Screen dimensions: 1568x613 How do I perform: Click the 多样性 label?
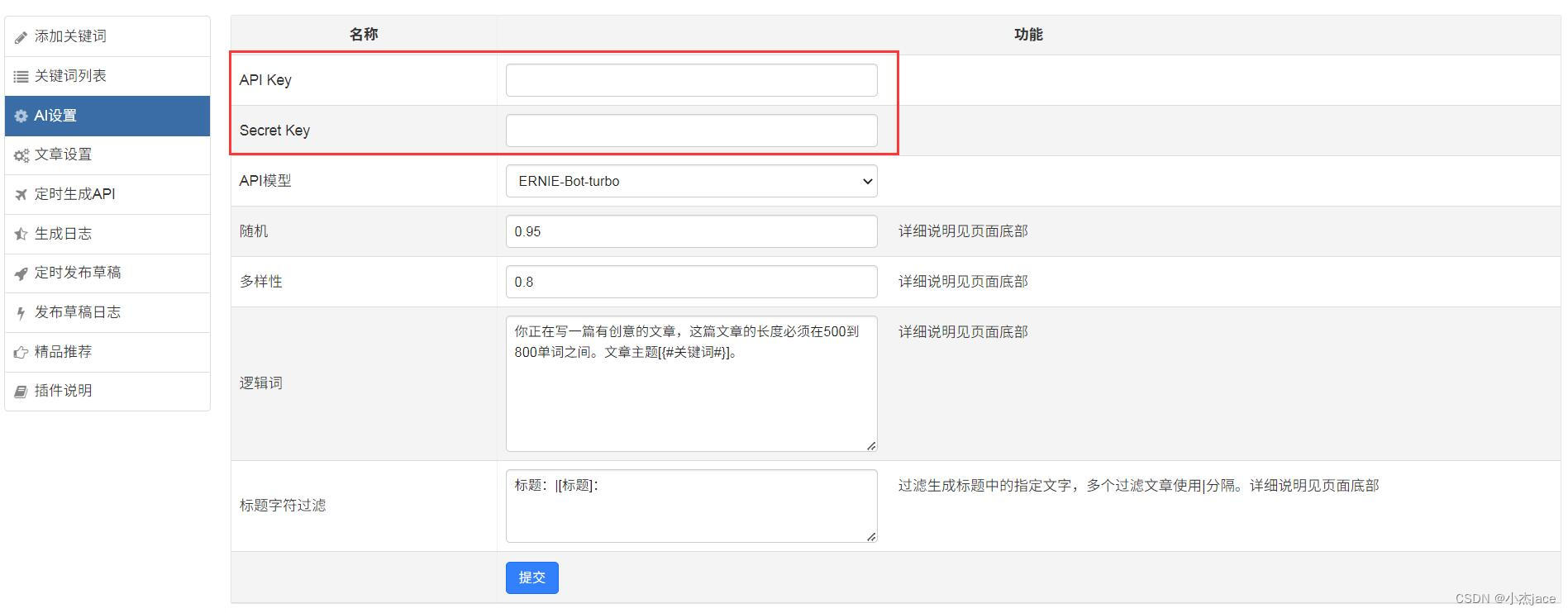261,282
